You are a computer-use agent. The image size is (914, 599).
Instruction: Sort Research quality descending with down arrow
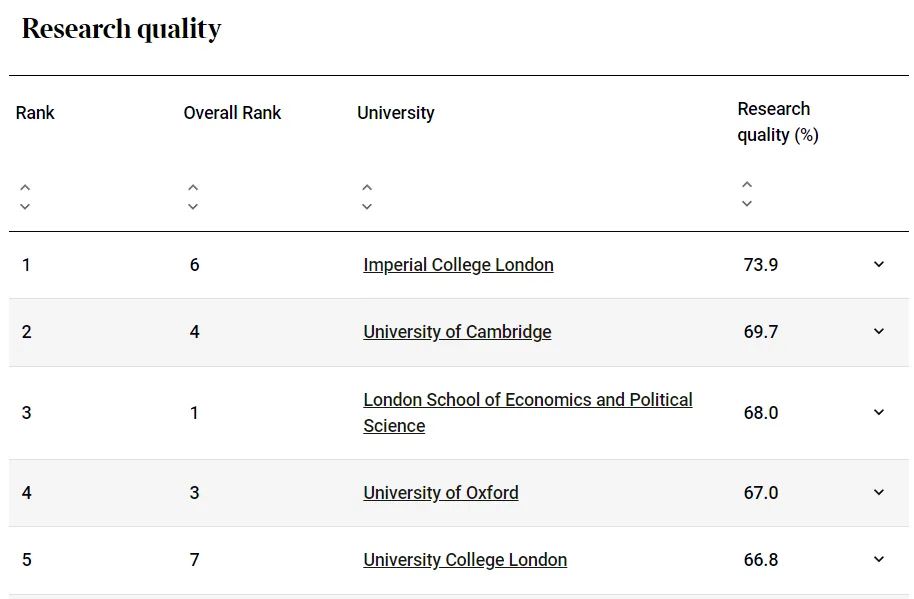click(x=747, y=203)
